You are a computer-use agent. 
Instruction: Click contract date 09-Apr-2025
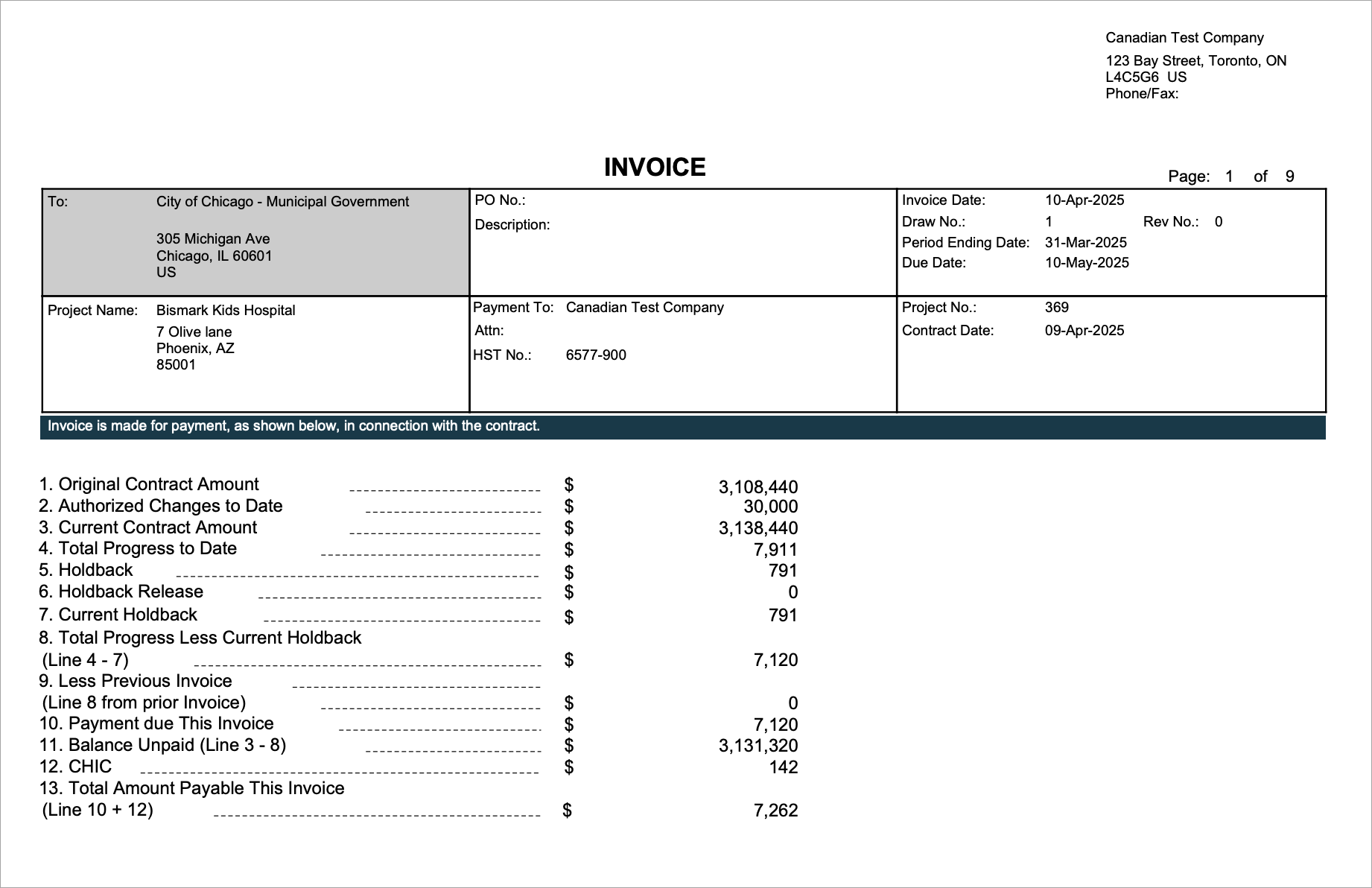[1084, 331]
